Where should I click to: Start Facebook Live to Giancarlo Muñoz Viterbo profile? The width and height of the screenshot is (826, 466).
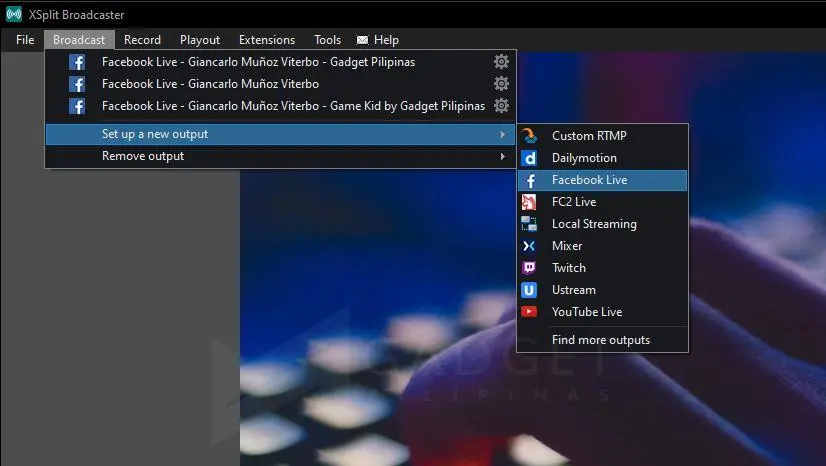tap(210, 84)
